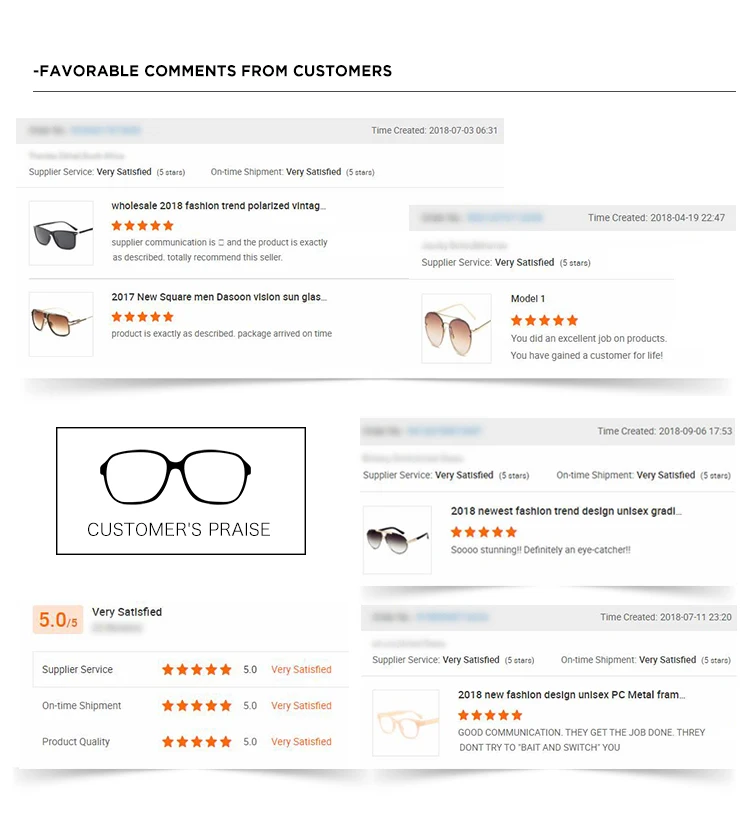This screenshot has width=750, height=823.
Task: Open the brown square Dasoon sunglasses thumbnail
Action: (61, 324)
